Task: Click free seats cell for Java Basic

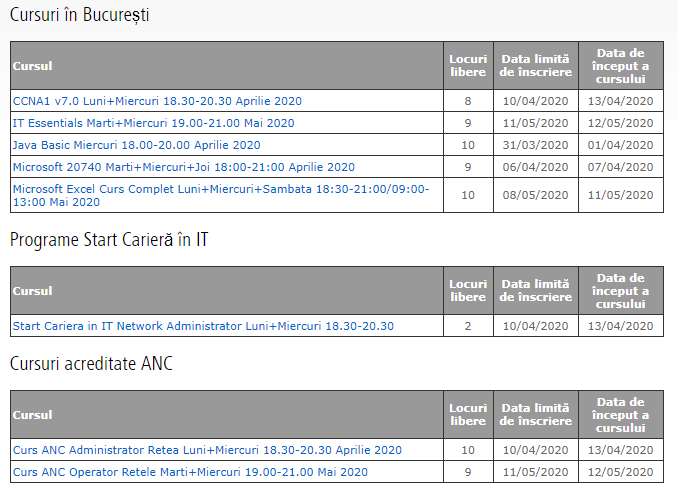Action: (468, 145)
